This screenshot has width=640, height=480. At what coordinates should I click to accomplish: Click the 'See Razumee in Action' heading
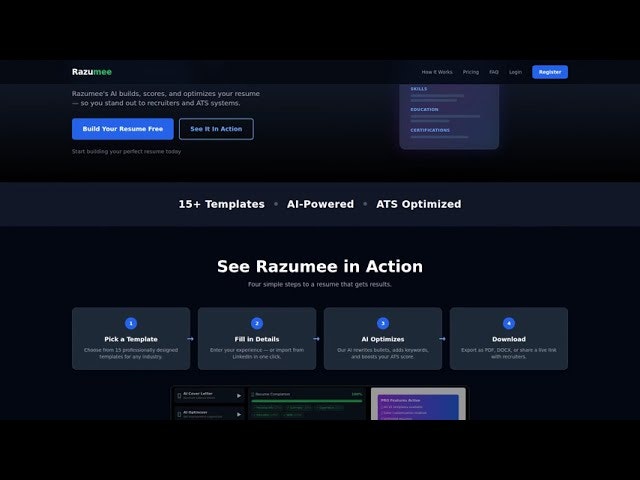pyautogui.click(x=320, y=267)
